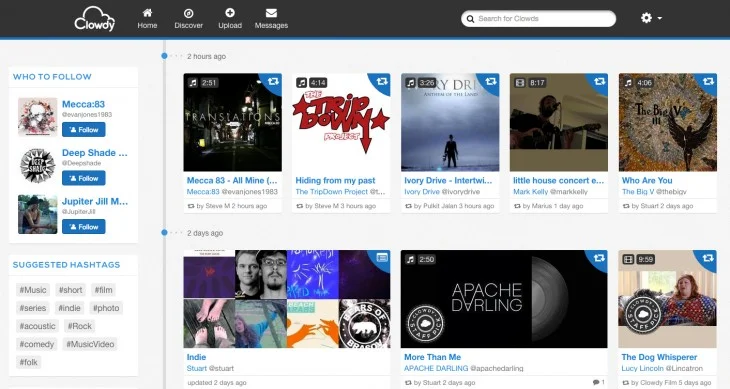The height and width of the screenshot is (389, 730).
Task: Click the magnifier icon in search box
Action: pyautogui.click(x=470, y=19)
